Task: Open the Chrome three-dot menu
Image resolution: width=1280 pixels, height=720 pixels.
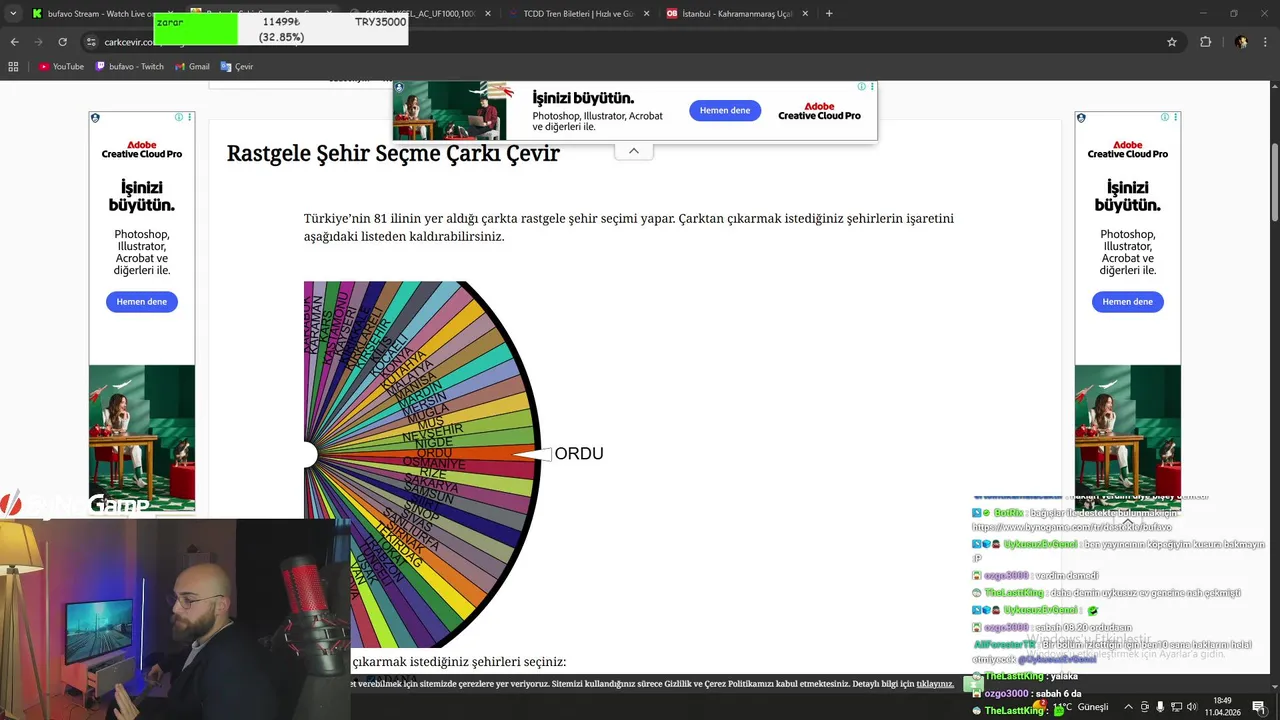Action: (x=1266, y=42)
